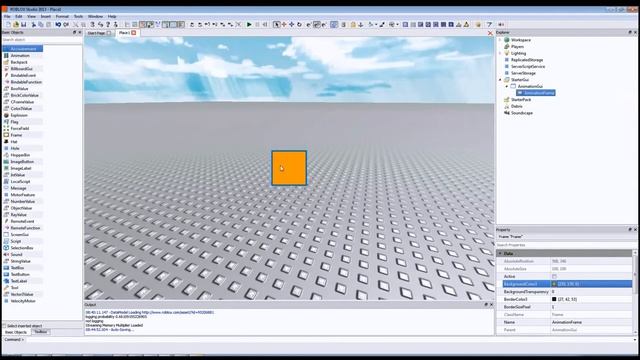Viewport: 640px width, 360px height.
Task: Select ScreenGui in Basic Objects list
Action: click(20, 235)
